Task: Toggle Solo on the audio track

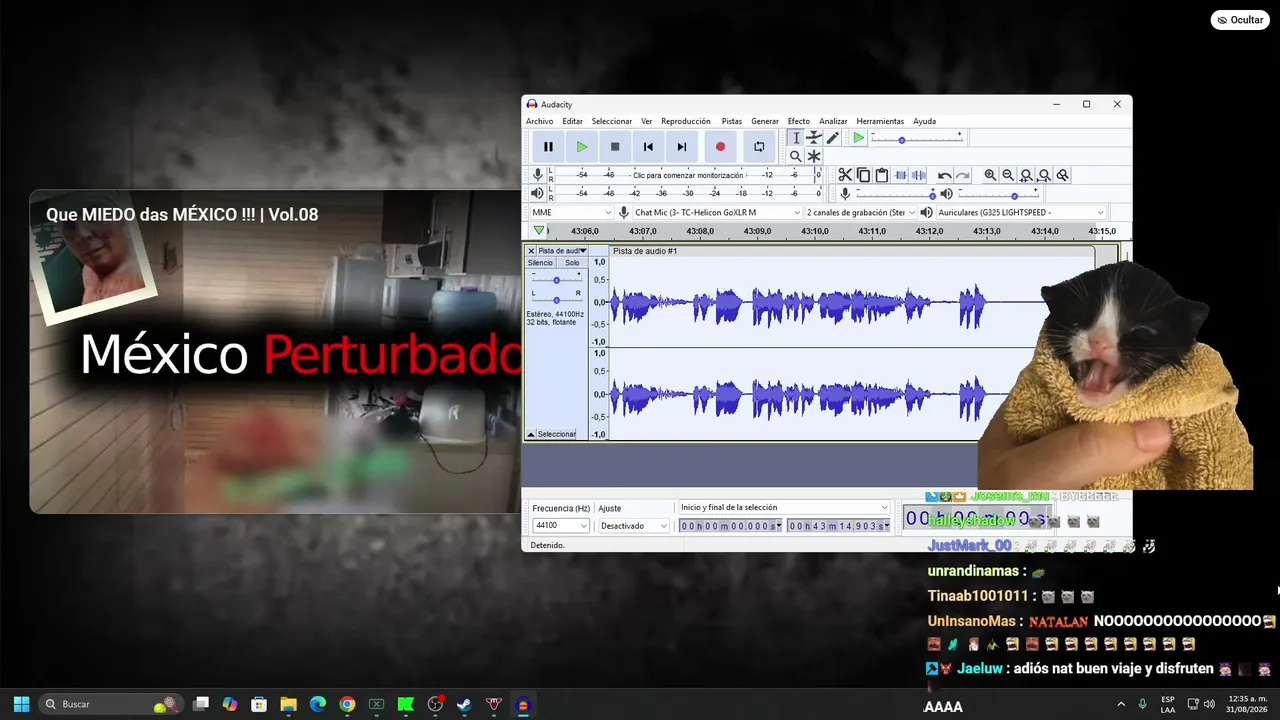Action: (572, 263)
